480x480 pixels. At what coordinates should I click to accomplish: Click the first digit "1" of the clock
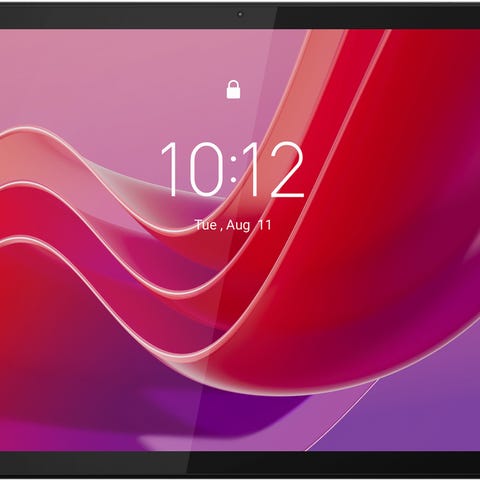pyautogui.click(x=170, y=169)
